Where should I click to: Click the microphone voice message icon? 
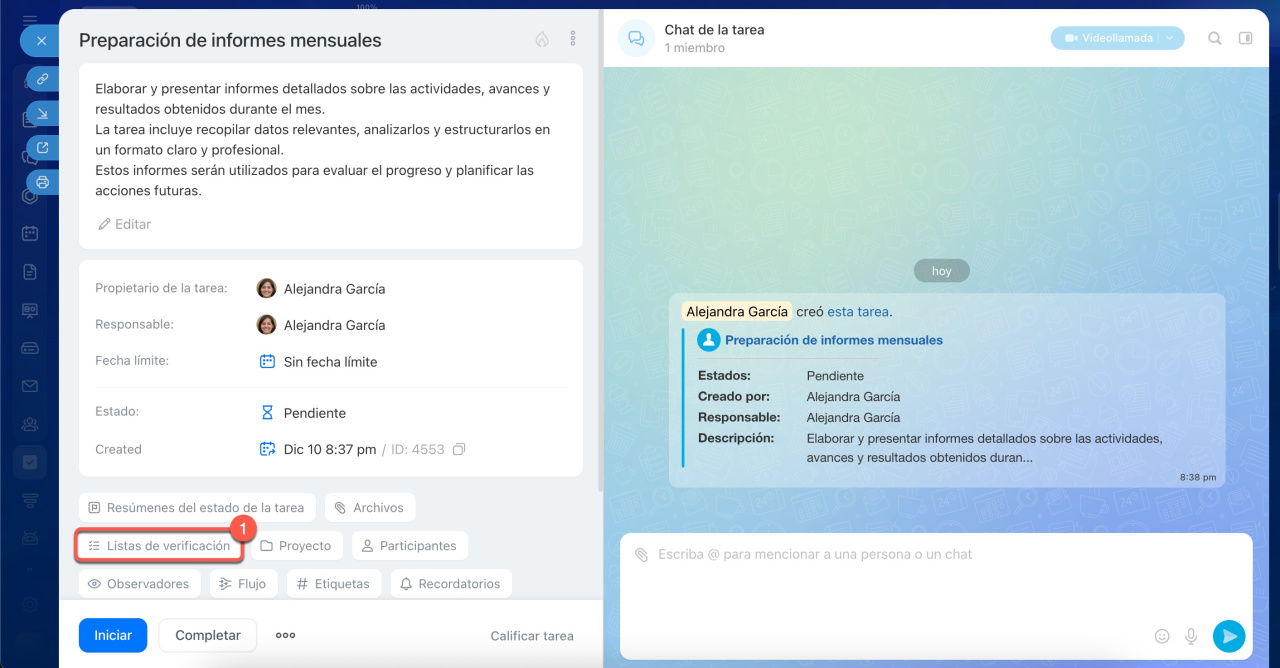pos(1191,636)
